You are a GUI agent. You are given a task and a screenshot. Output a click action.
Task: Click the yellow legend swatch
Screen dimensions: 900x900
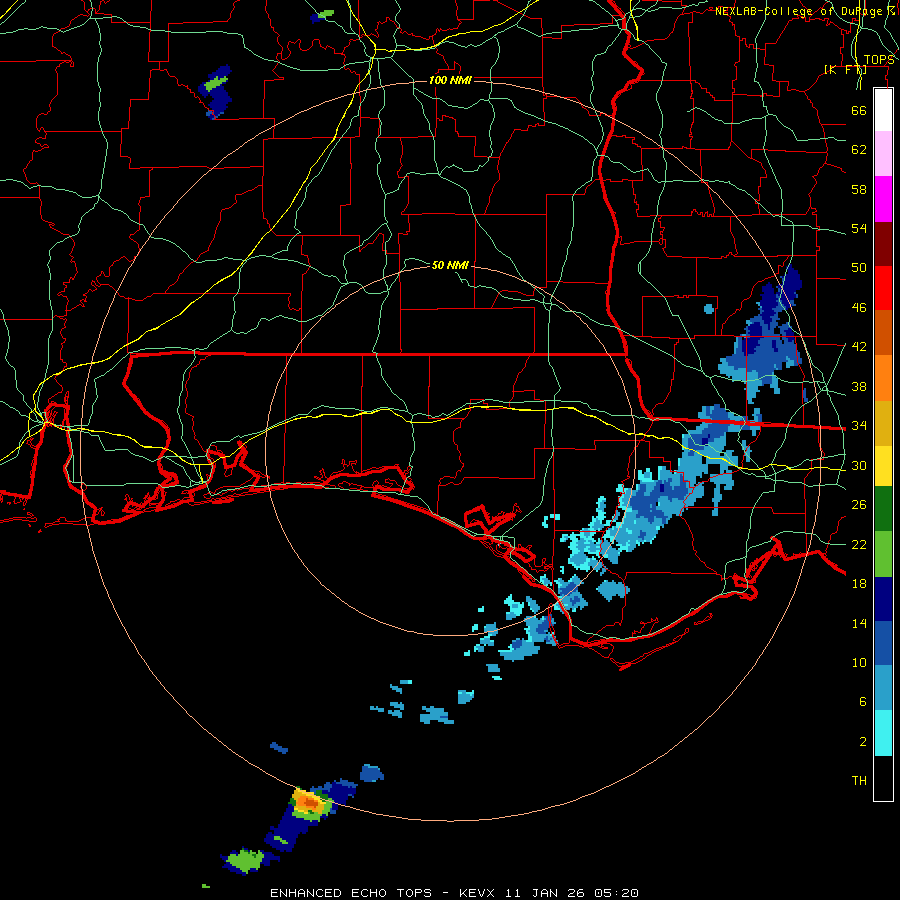pyautogui.click(x=883, y=465)
